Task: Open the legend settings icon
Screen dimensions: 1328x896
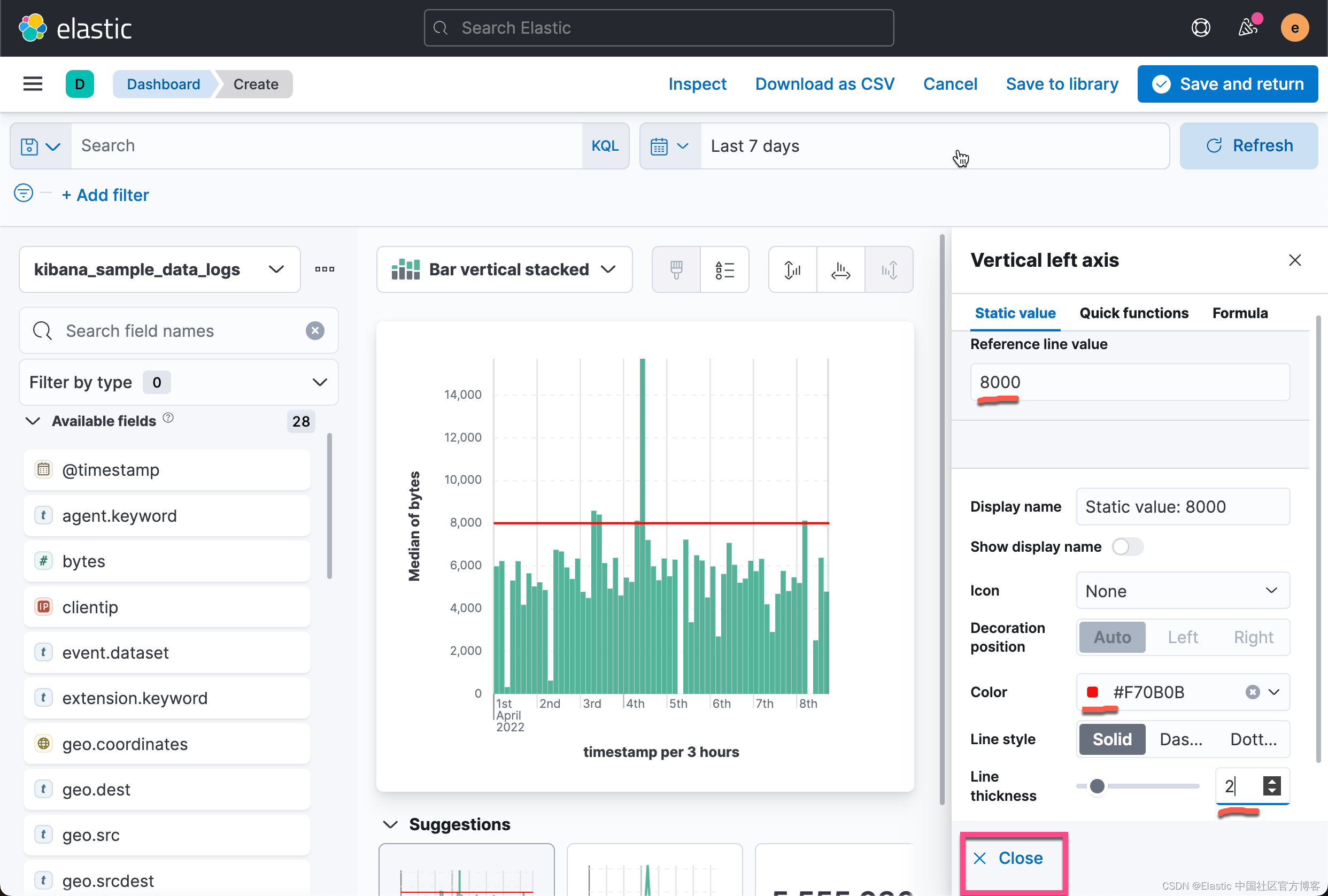Action: [724, 270]
